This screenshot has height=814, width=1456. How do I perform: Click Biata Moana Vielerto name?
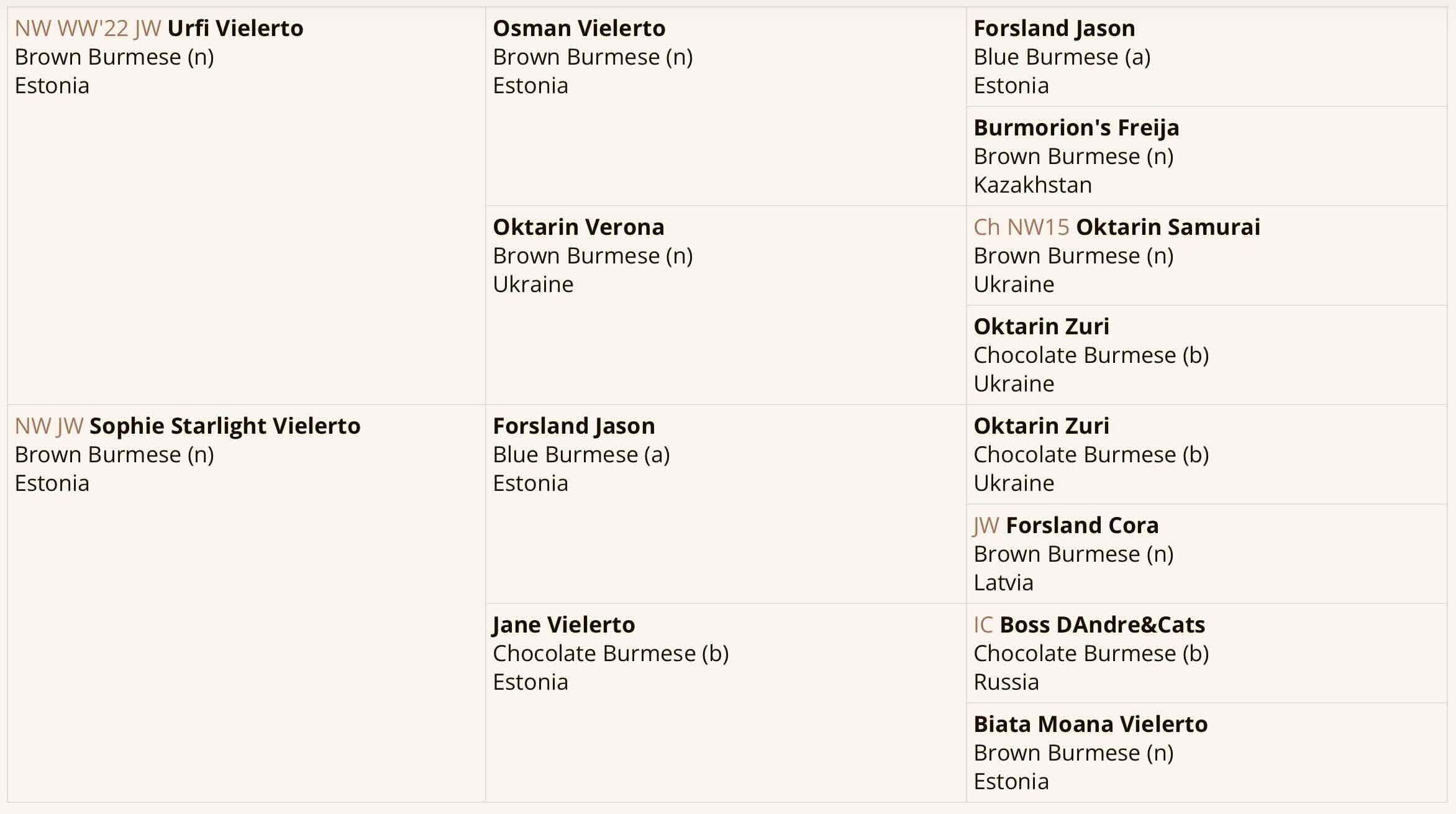click(1091, 725)
